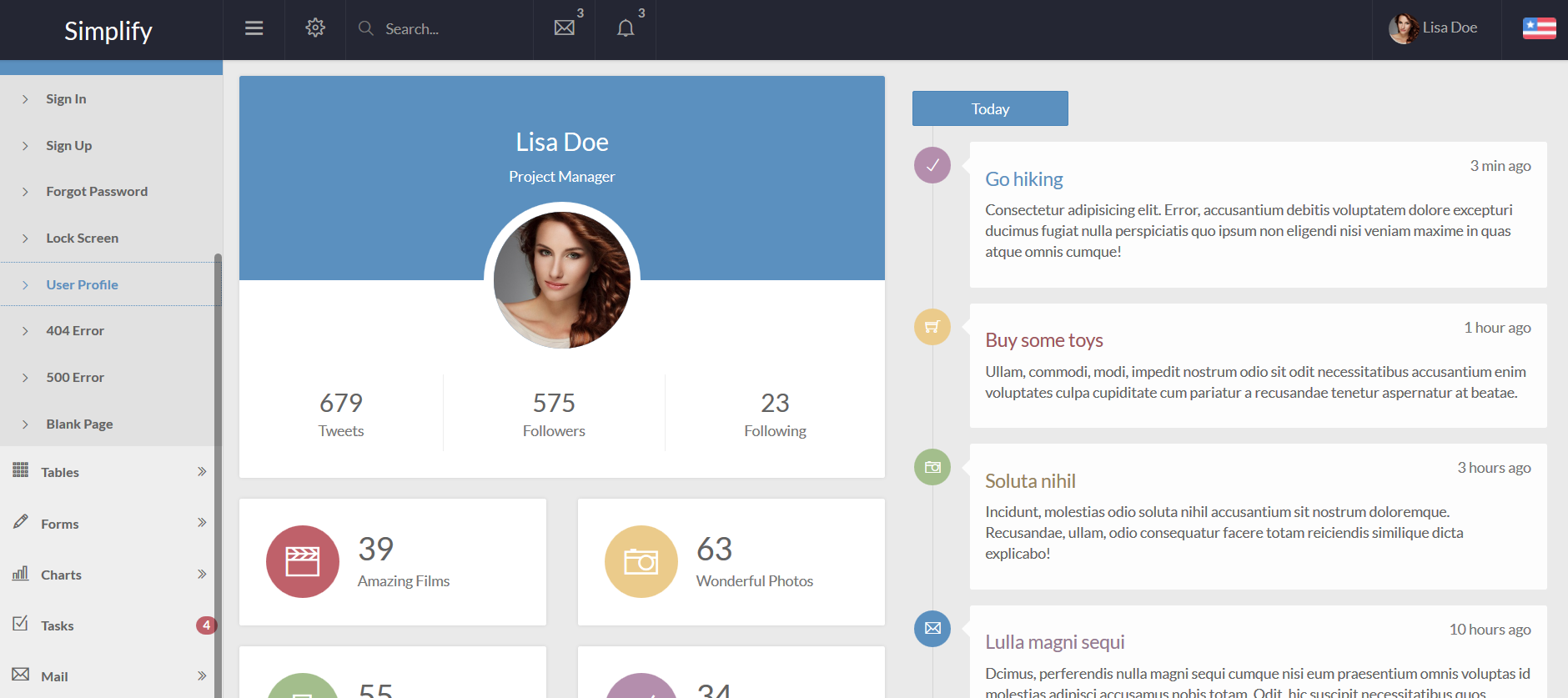
Task: Click the Simplify brand logo
Action: [108, 31]
